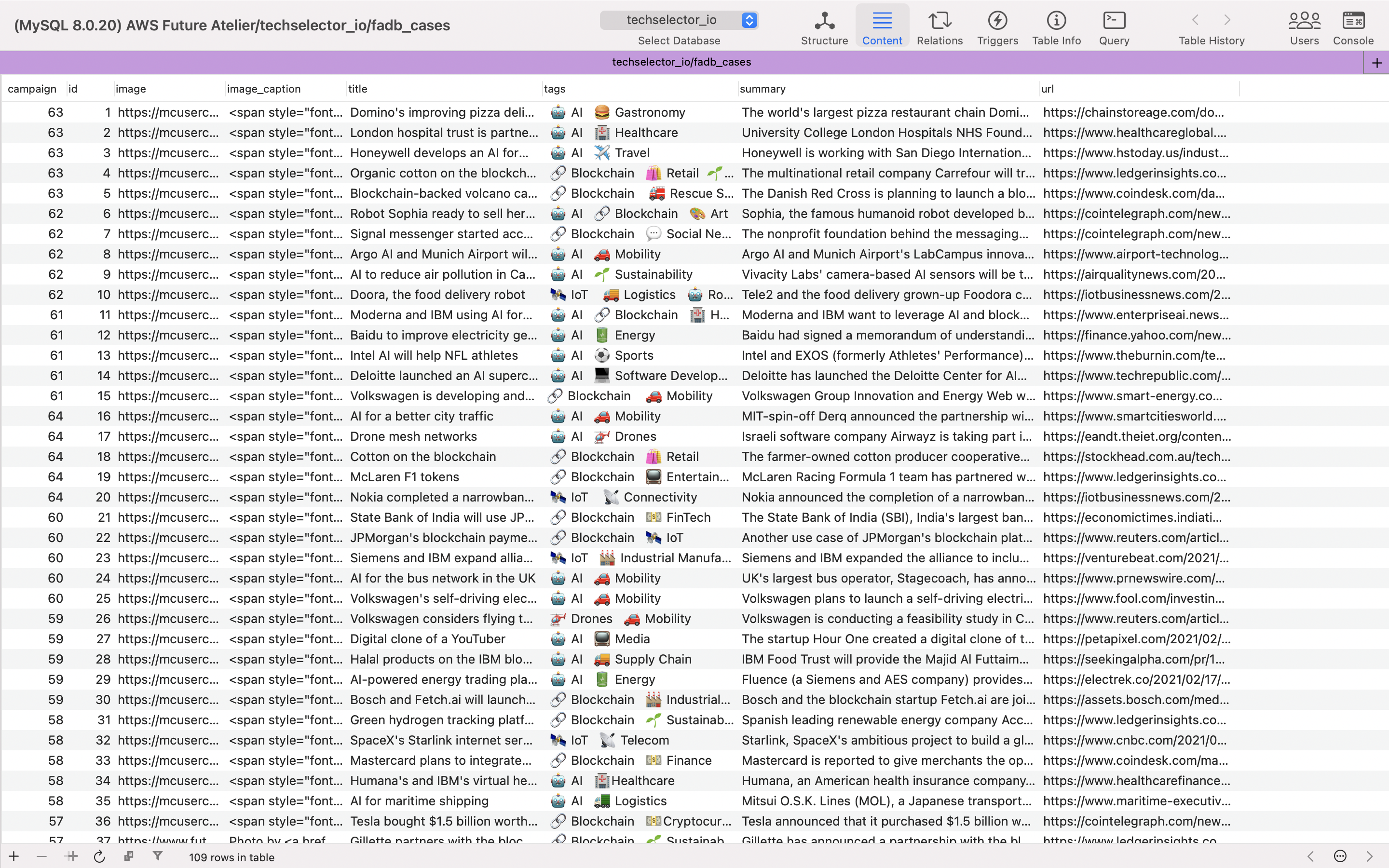This screenshot has height=868, width=1389.
Task: Go forward in Table History
Action: [x=1227, y=20]
